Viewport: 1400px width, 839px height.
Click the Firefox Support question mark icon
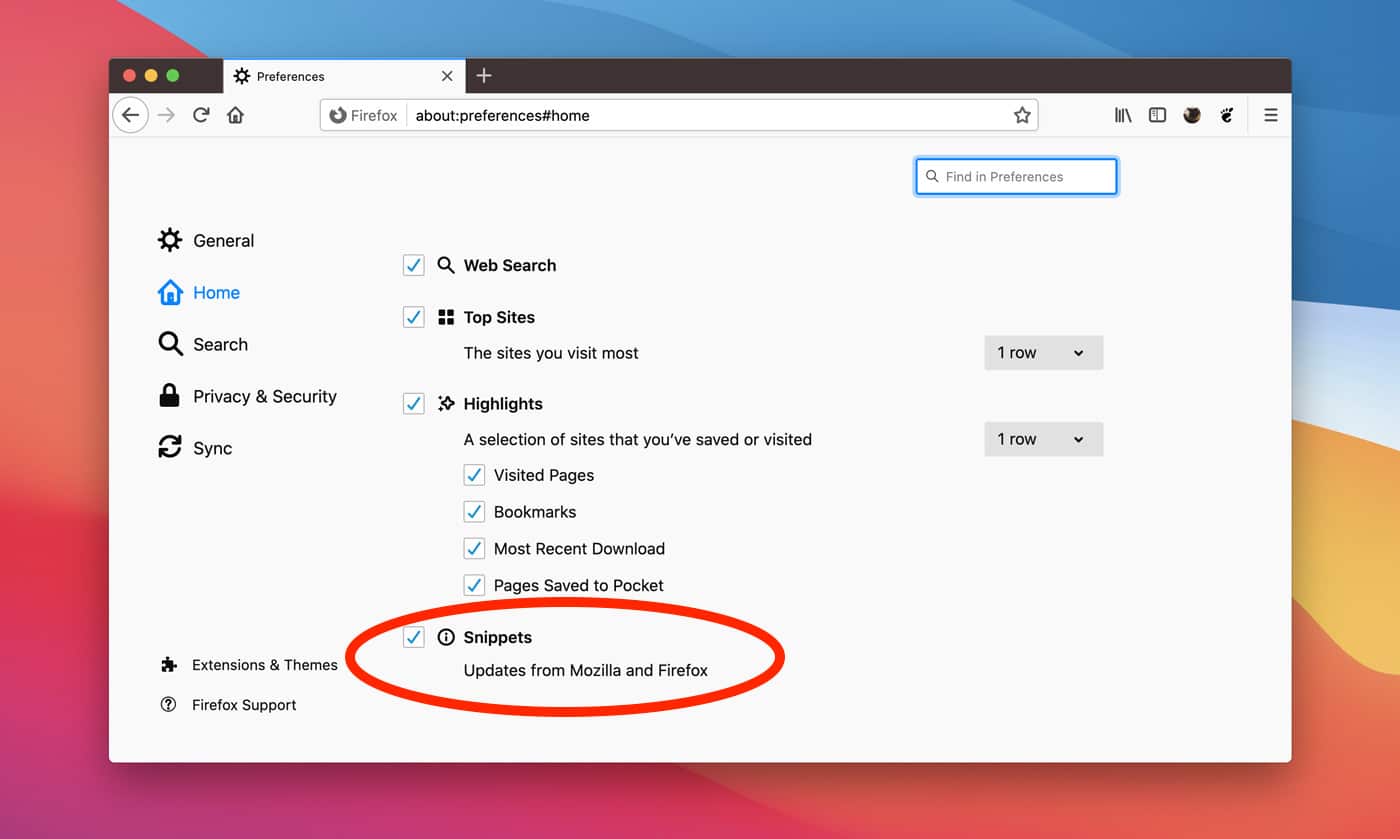click(168, 705)
